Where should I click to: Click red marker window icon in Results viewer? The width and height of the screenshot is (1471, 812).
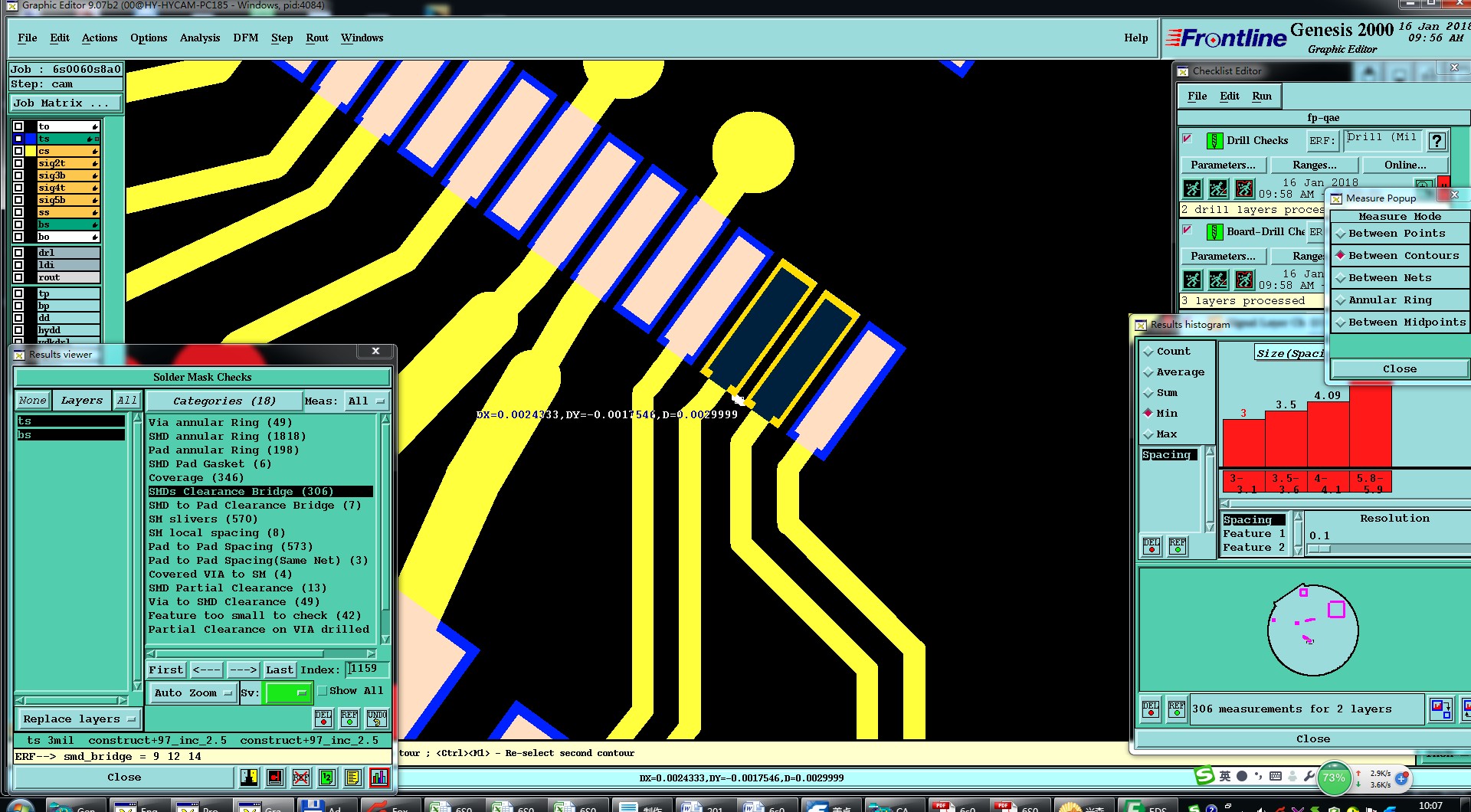click(x=275, y=778)
